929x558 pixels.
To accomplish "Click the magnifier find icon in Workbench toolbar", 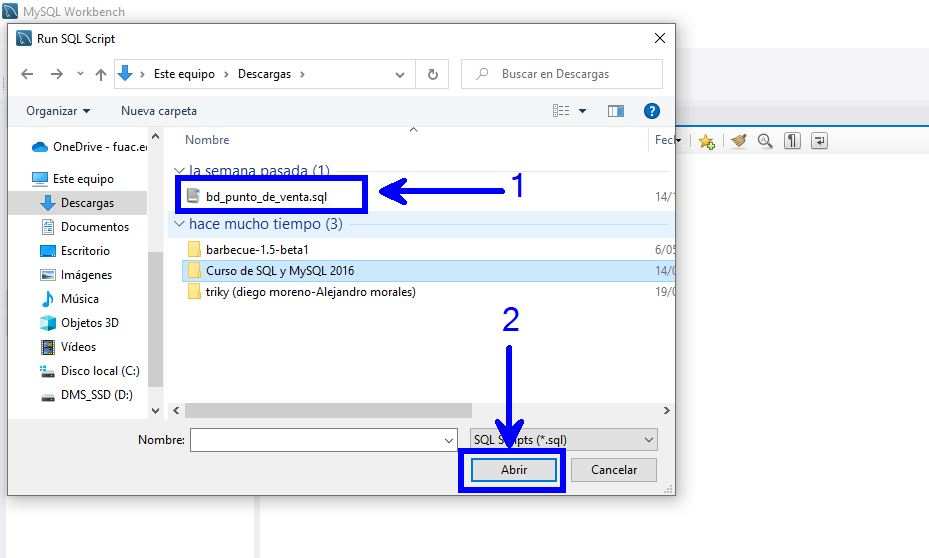I will coord(765,141).
